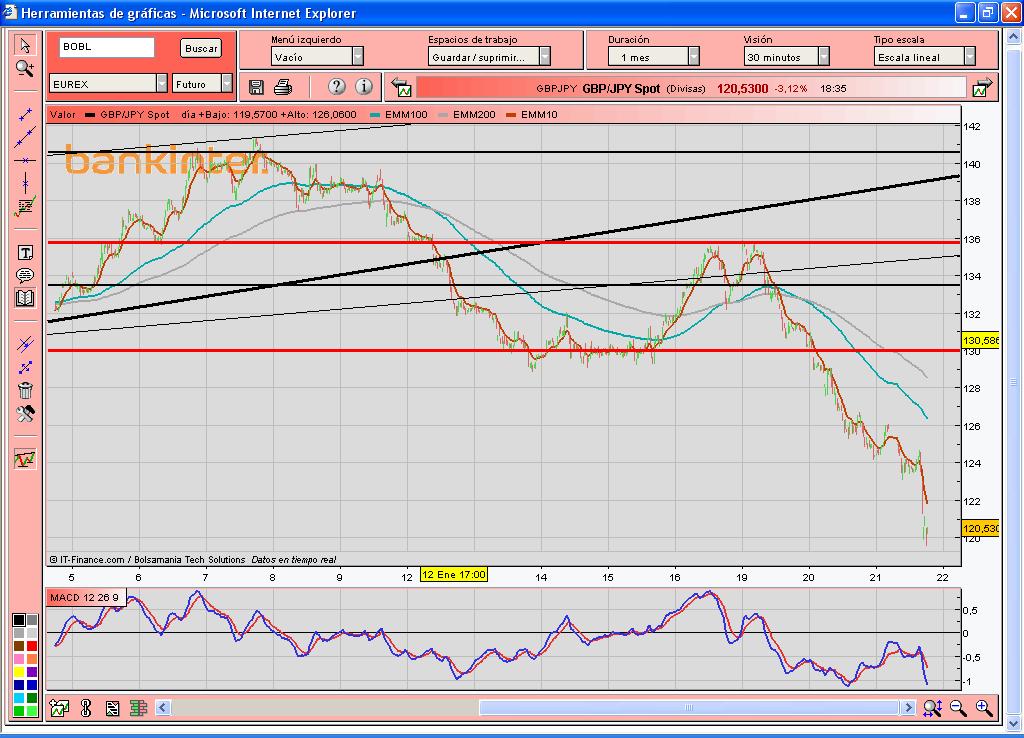Click the floppy disk save icon
Screen dimensions: 1024x738
[x=256, y=86]
